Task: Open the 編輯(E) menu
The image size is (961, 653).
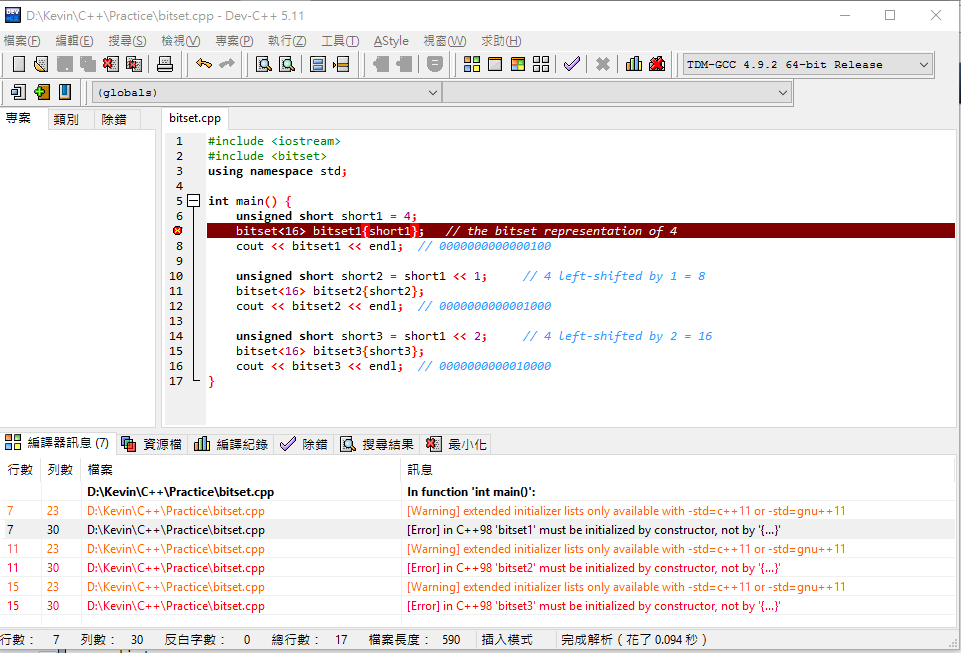Action: [x=74, y=41]
